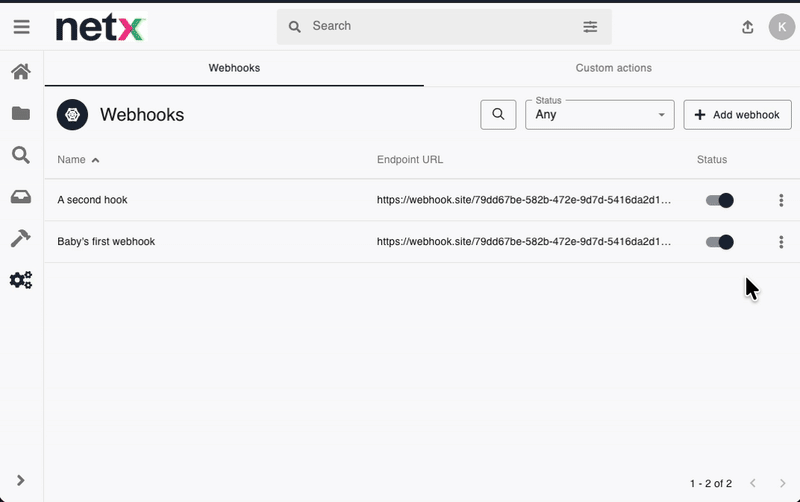The height and width of the screenshot is (502, 800).
Task: Open the Status filter dropdown
Action: coord(600,115)
